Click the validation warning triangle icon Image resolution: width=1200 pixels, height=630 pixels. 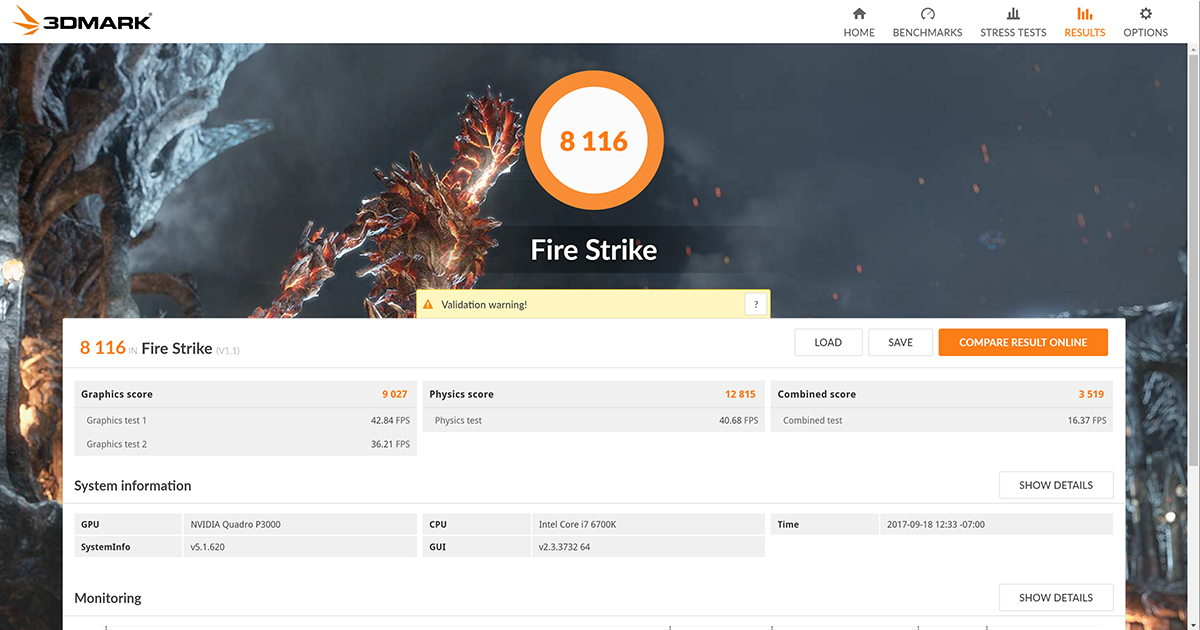tap(428, 304)
